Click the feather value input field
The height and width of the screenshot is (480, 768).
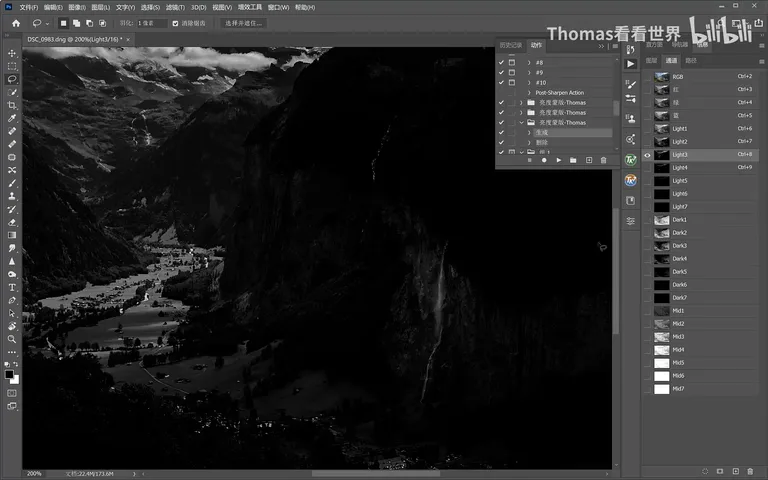point(151,23)
